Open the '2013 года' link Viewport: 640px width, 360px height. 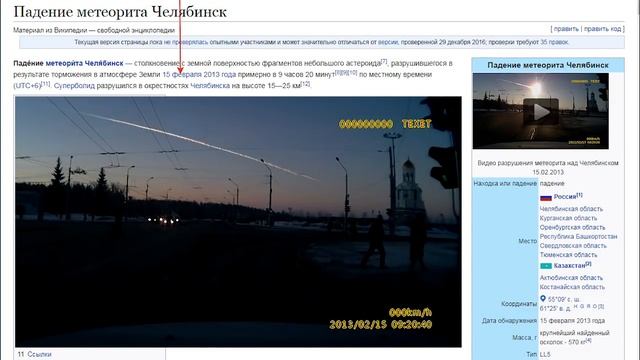coord(220,75)
